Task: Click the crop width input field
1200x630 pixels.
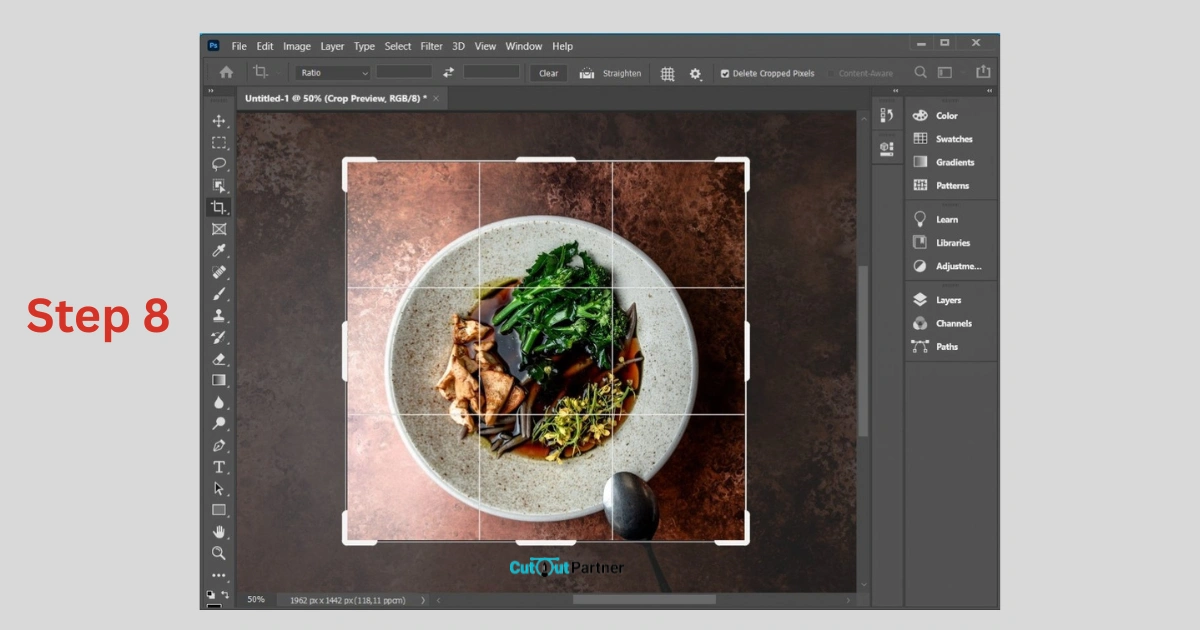Action: pos(404,73)
